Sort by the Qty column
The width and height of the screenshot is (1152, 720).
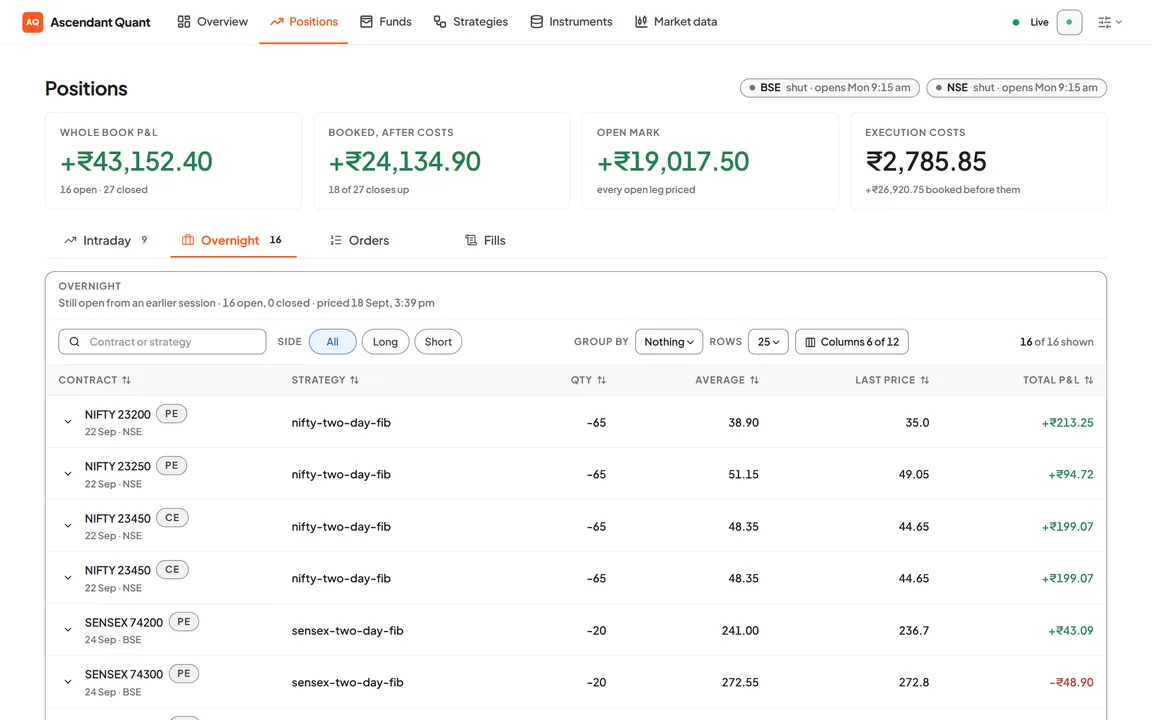point(588,380)
